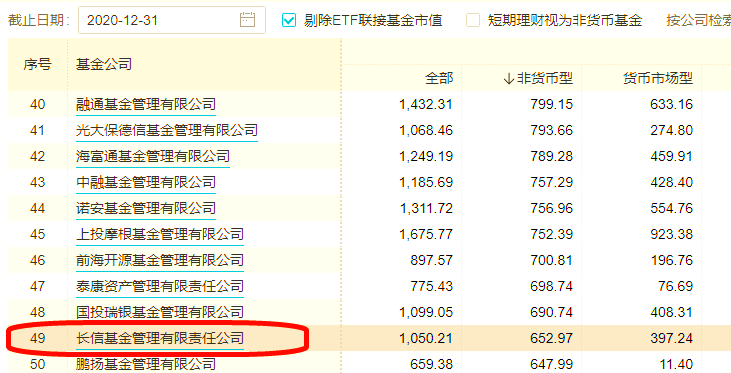Select money market value 76.69 cell

pos(676,286)
